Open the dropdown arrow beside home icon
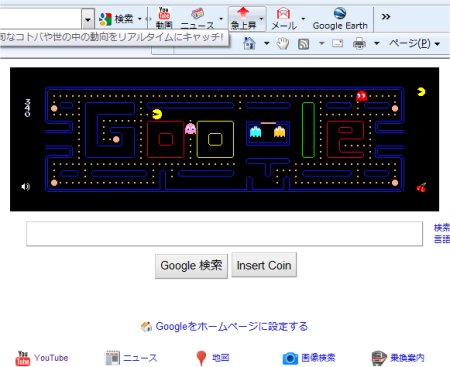Image resolution: width=450 pixels, height=367 pixels. (x=267, y=43)
